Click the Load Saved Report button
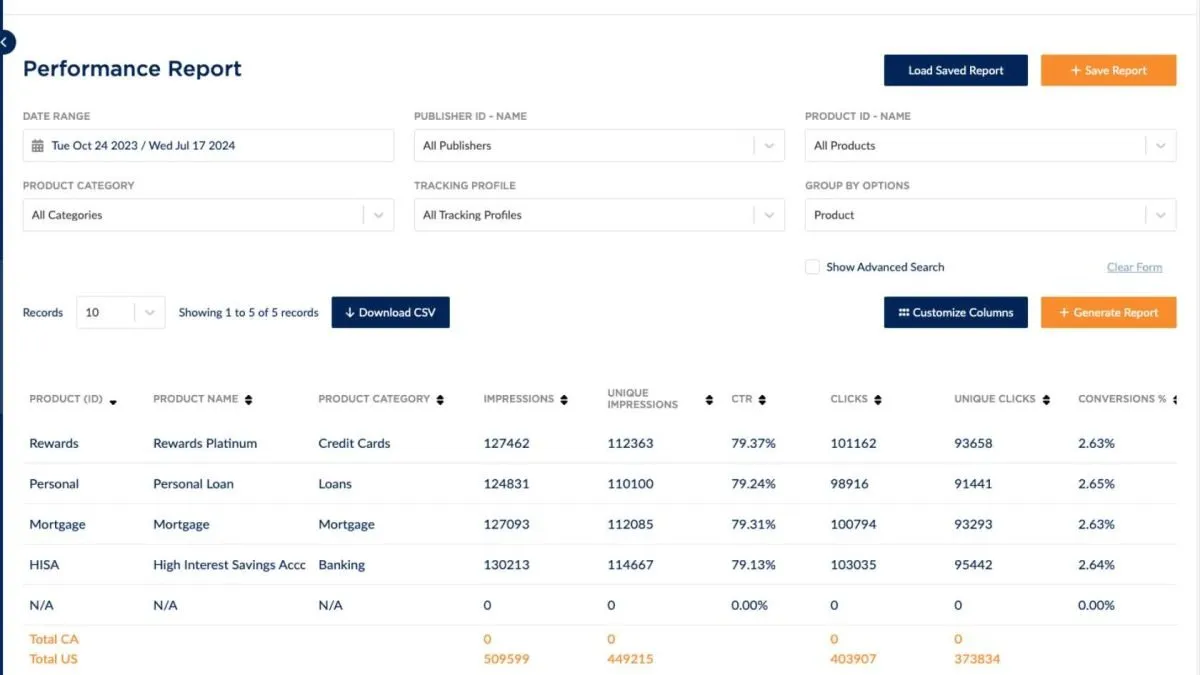 [x=955, y=70]
